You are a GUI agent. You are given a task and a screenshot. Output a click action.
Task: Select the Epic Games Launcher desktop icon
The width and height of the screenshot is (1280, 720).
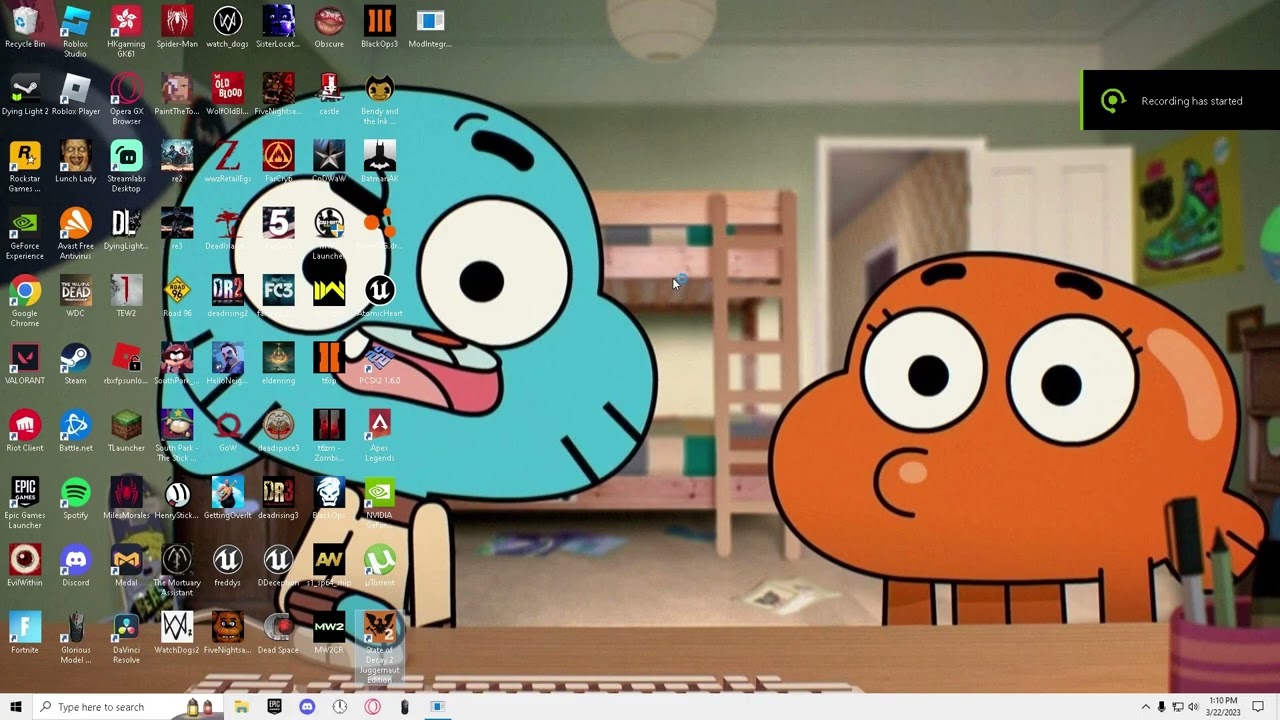pyautogui.click(x=25, y=503)
